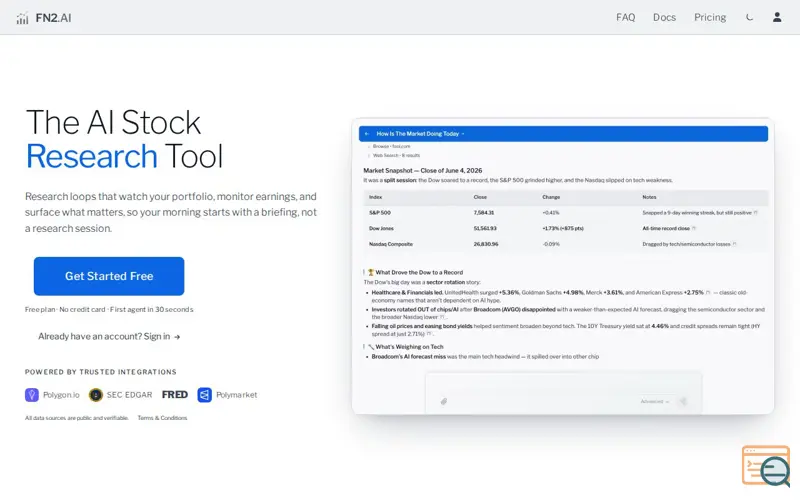Click the Get Started Free button

pyautogui.click(x=109, y=276)
